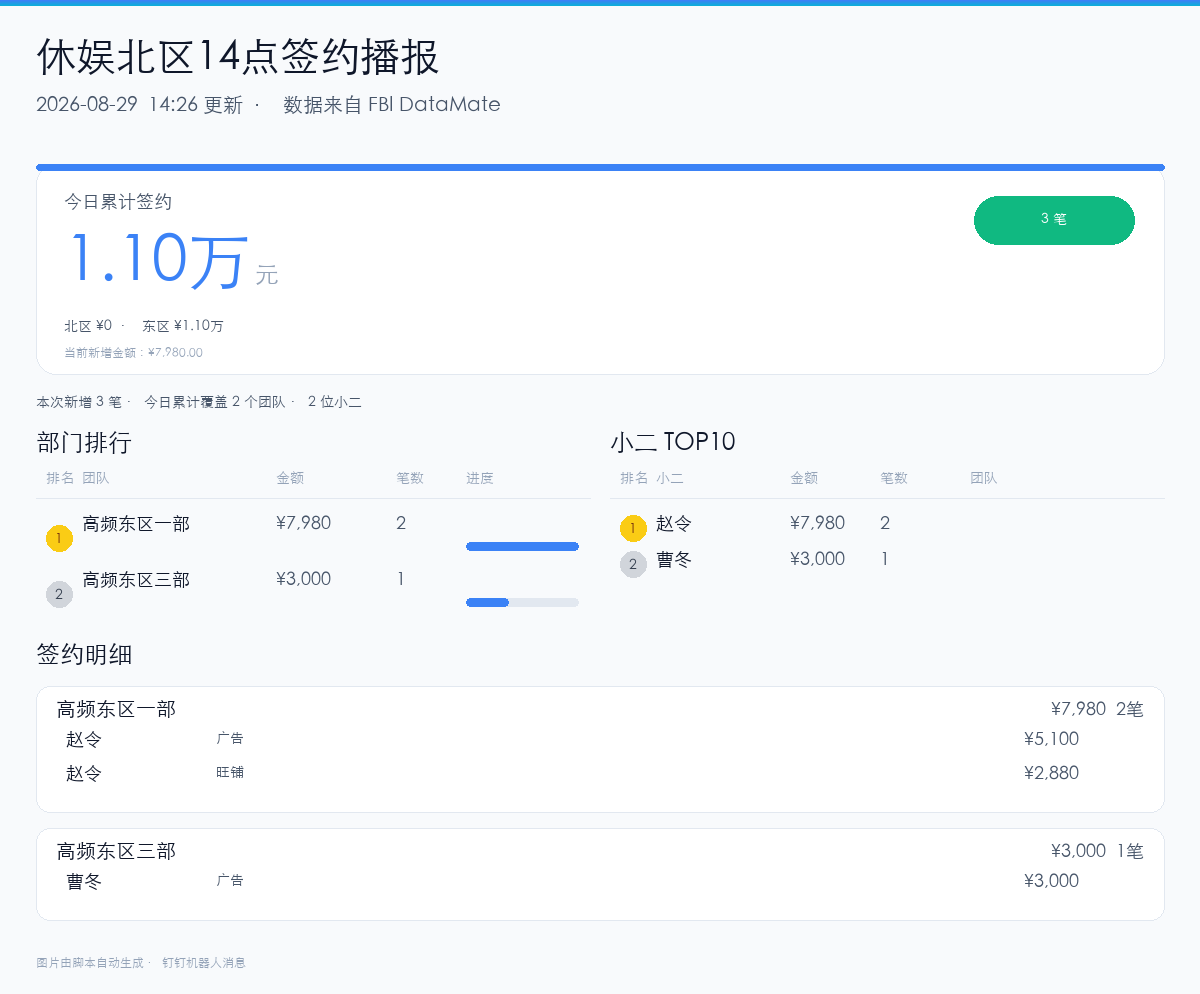Click ¥3,000 1笔 card summary
The image size is (1200, 994).
(x=1097, y=851)
